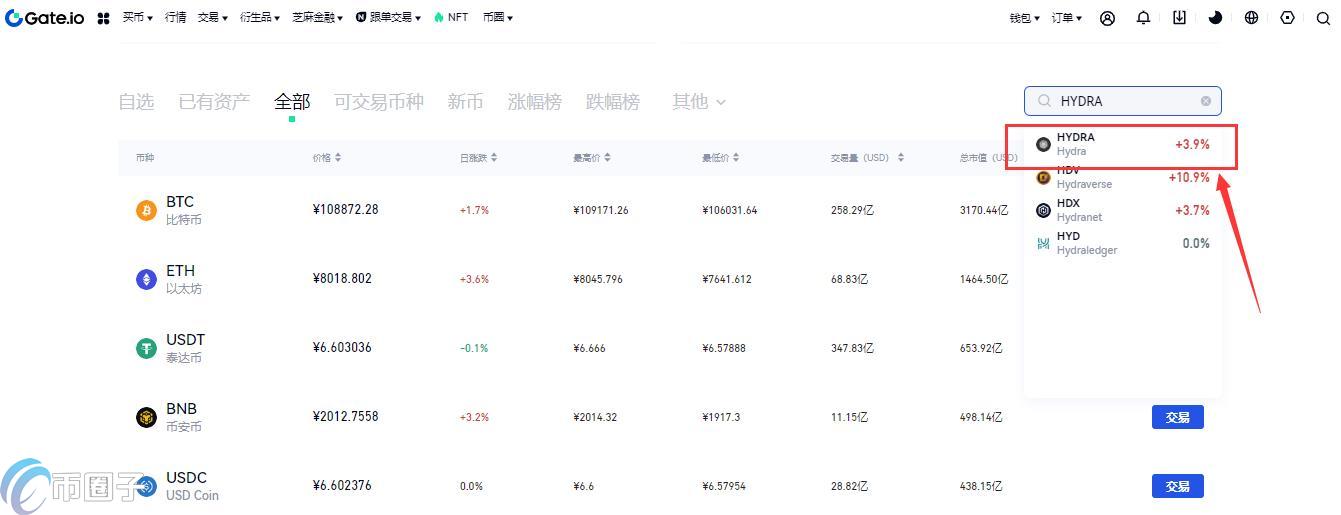
Task: Switch to the 涨幅榜 tab
Action: click(534, 102)
